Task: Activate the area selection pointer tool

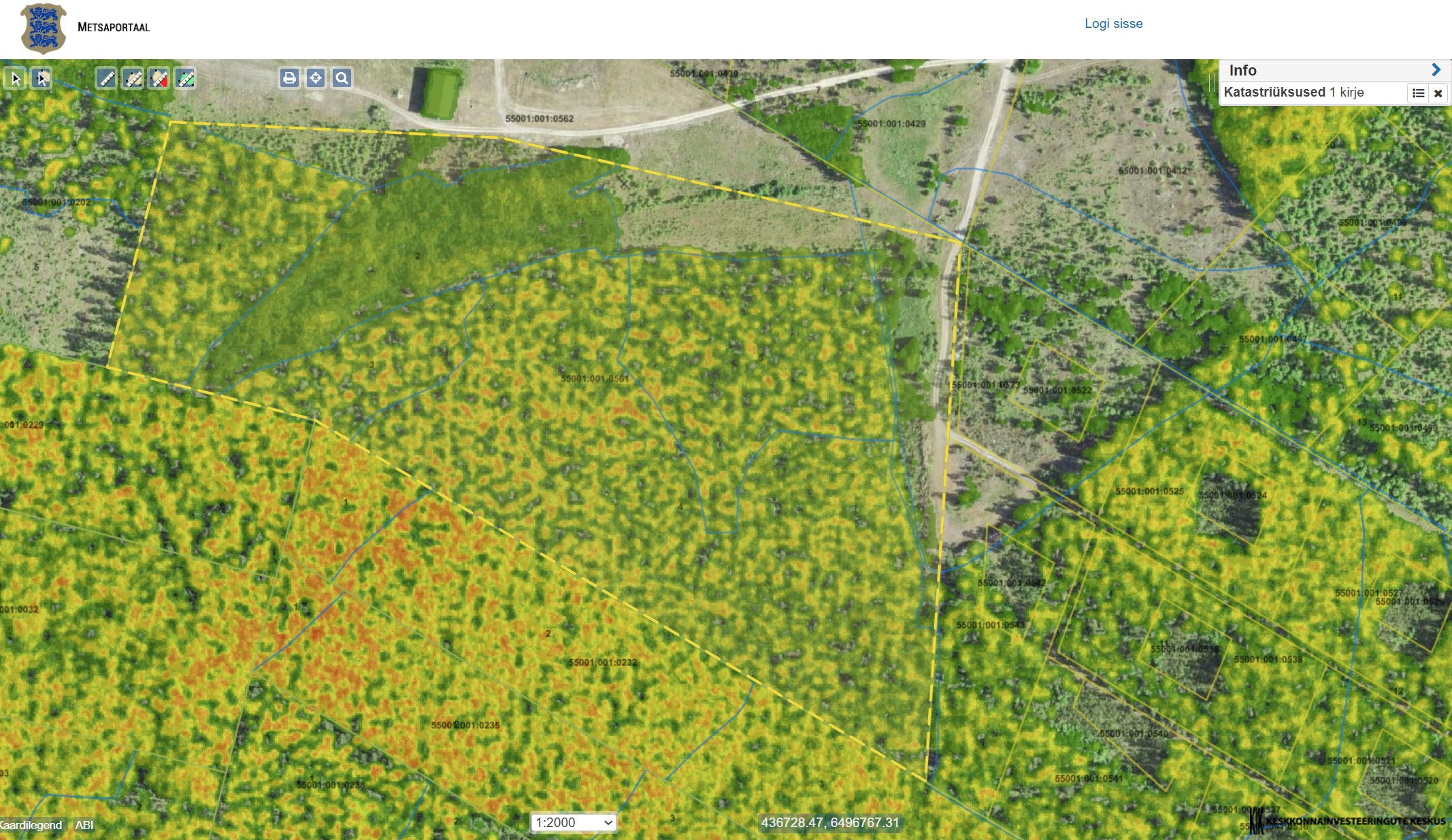Action: tap(42, 79)
